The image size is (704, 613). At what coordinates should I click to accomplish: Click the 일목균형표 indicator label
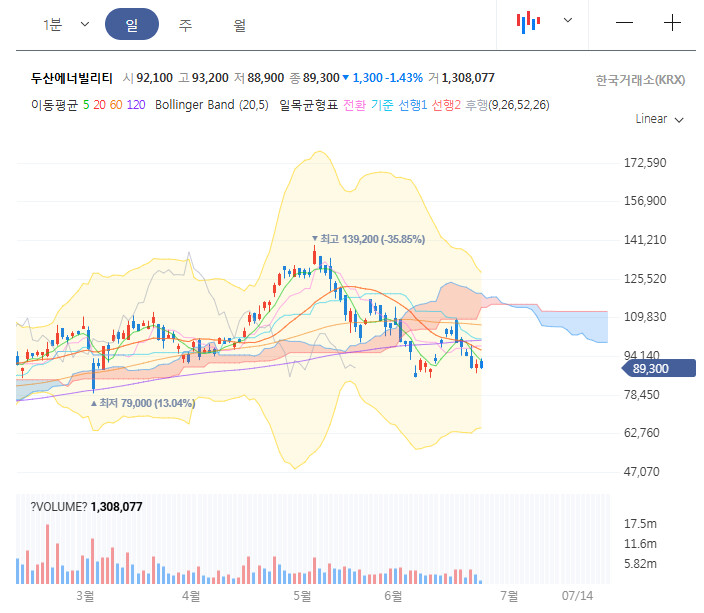tap(308, 105)
